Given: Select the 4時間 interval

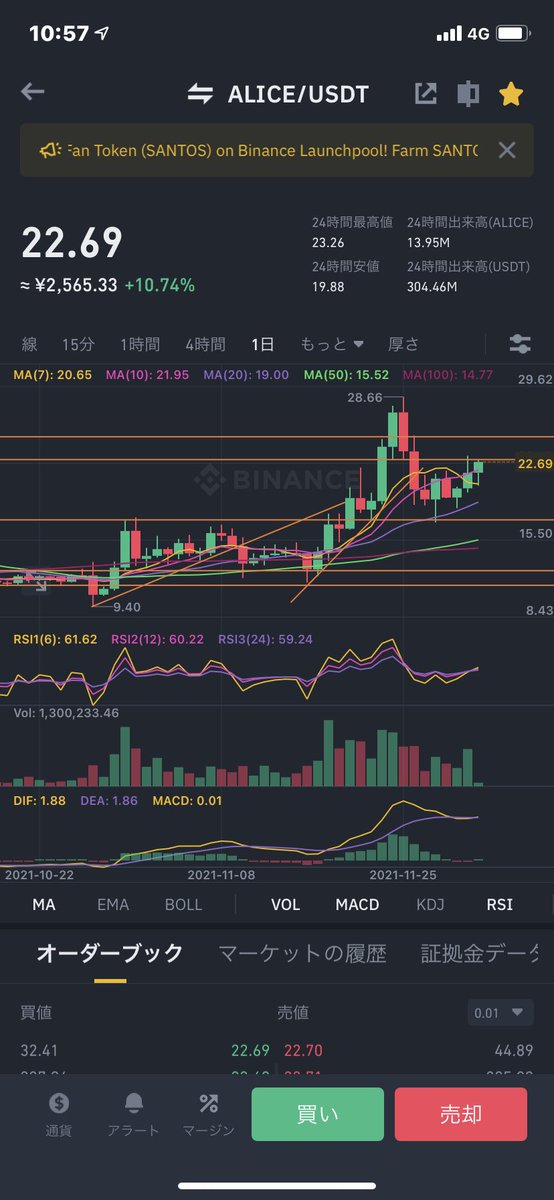Looking at the screenshot, I should point(205,344).
